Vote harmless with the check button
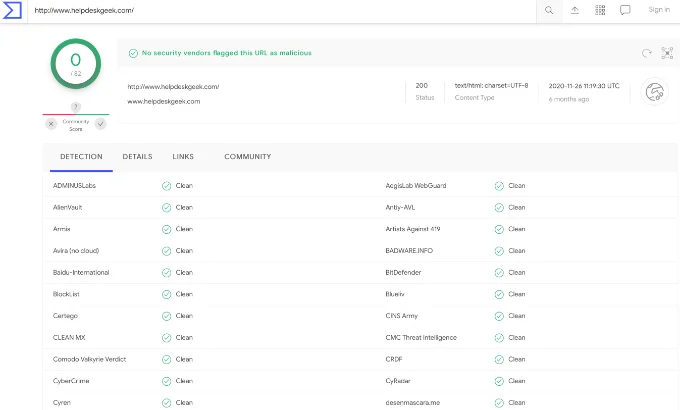Image resolution: width=680 pixels, height=410 pixels. click(x=101, y=124)
